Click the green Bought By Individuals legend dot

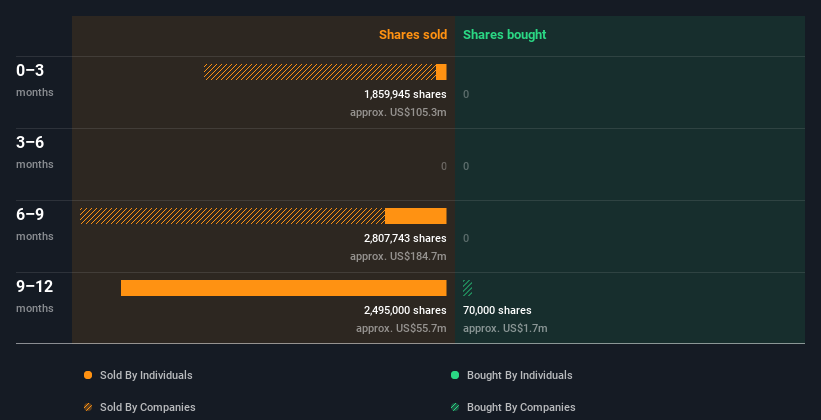tap(455, 375)
